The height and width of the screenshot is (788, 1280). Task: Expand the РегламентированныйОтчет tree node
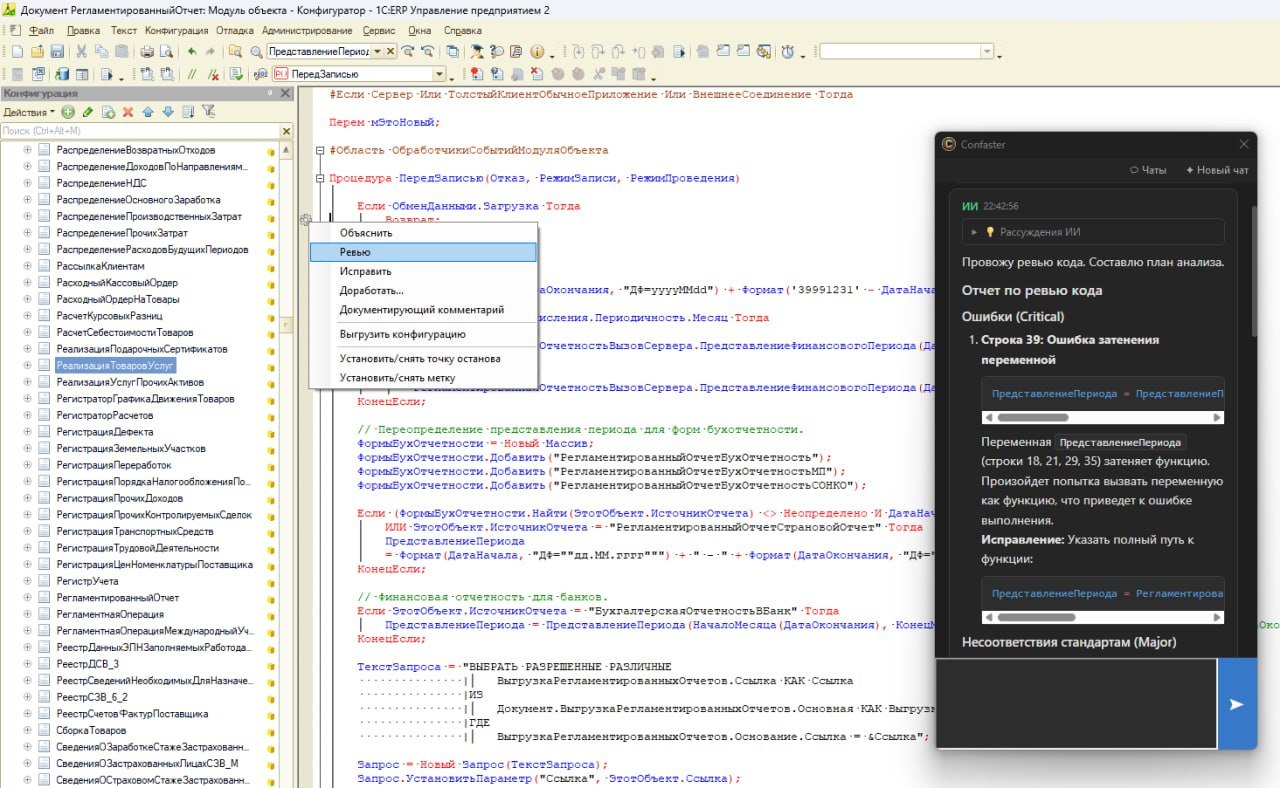point(28,598)
